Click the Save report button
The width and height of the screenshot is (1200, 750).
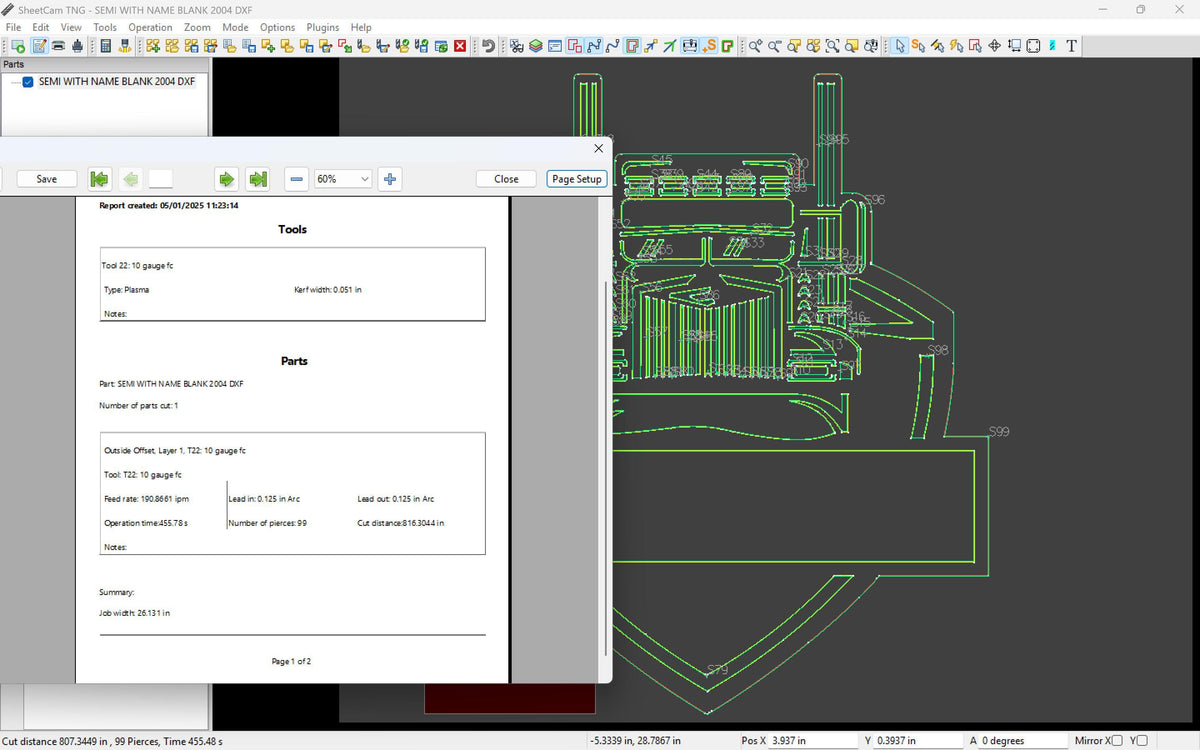47,179
